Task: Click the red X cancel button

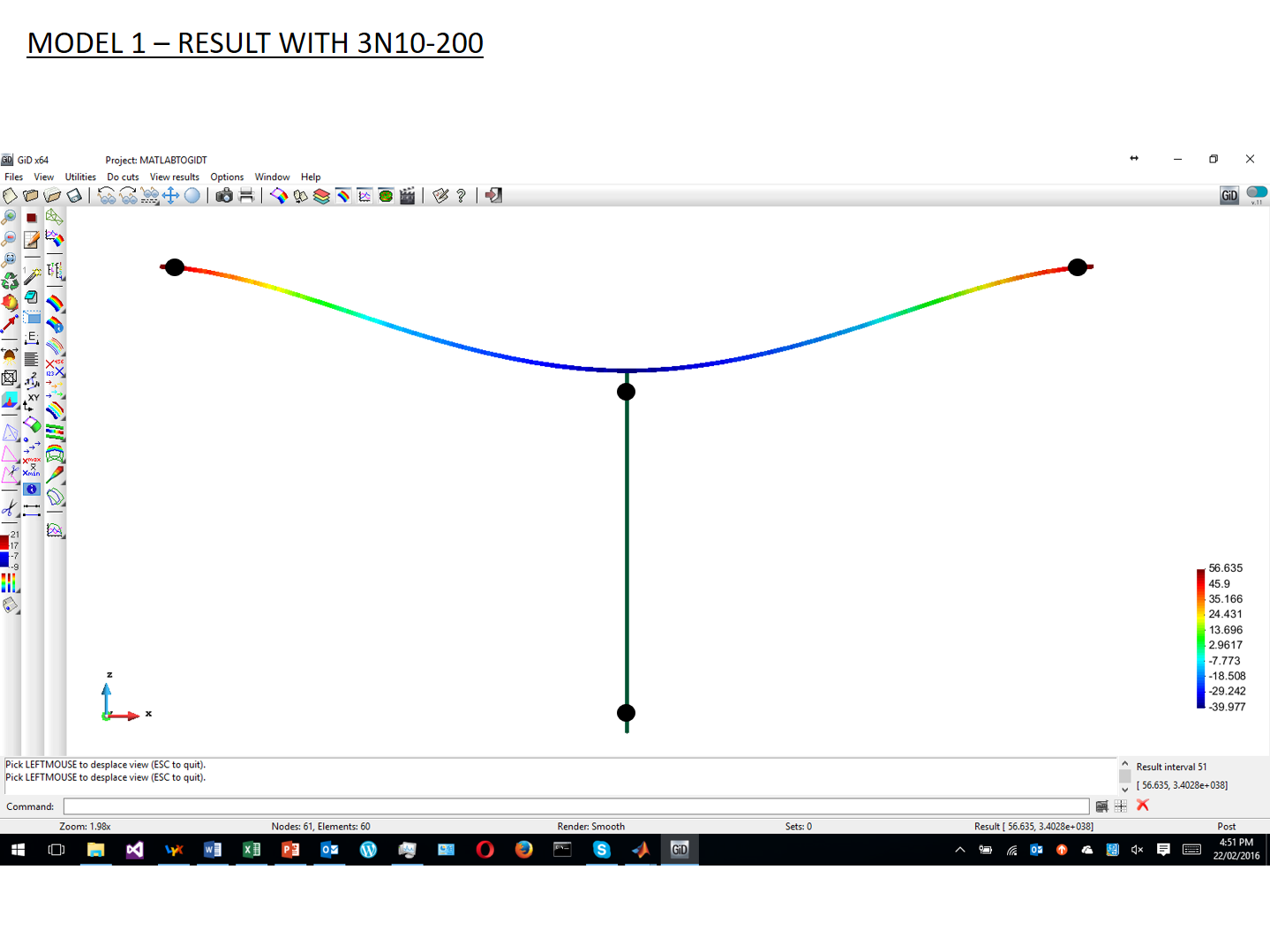Action: tap(1143, 806)
